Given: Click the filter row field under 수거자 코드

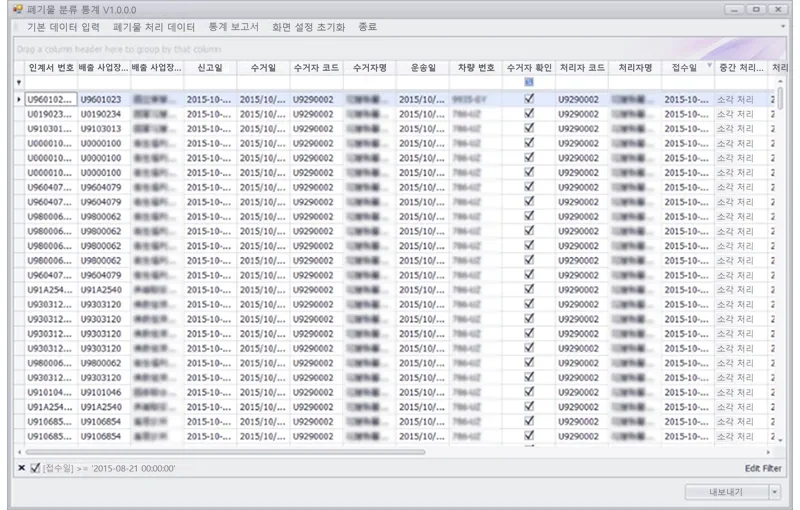Looking at the screenshot, I should (x=316, y=82).
